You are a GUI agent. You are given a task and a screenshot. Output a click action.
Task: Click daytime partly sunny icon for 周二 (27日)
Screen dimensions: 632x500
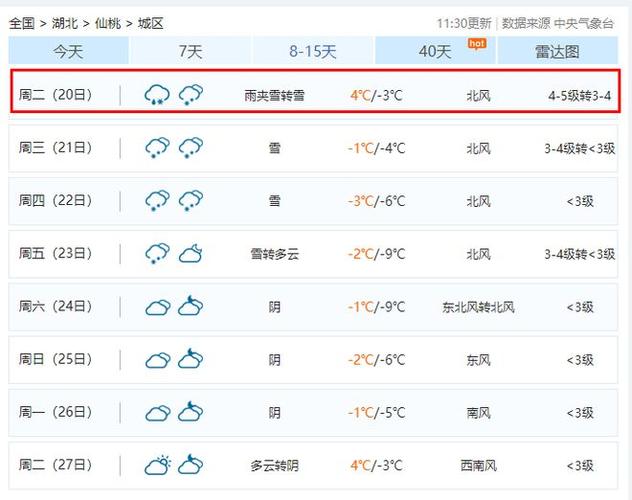(x=158, y=465)
